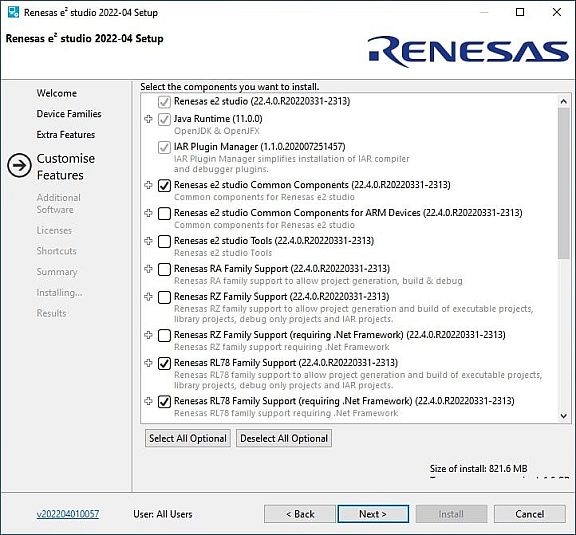Expand the Renesas e2 studio Tools node

148,241
